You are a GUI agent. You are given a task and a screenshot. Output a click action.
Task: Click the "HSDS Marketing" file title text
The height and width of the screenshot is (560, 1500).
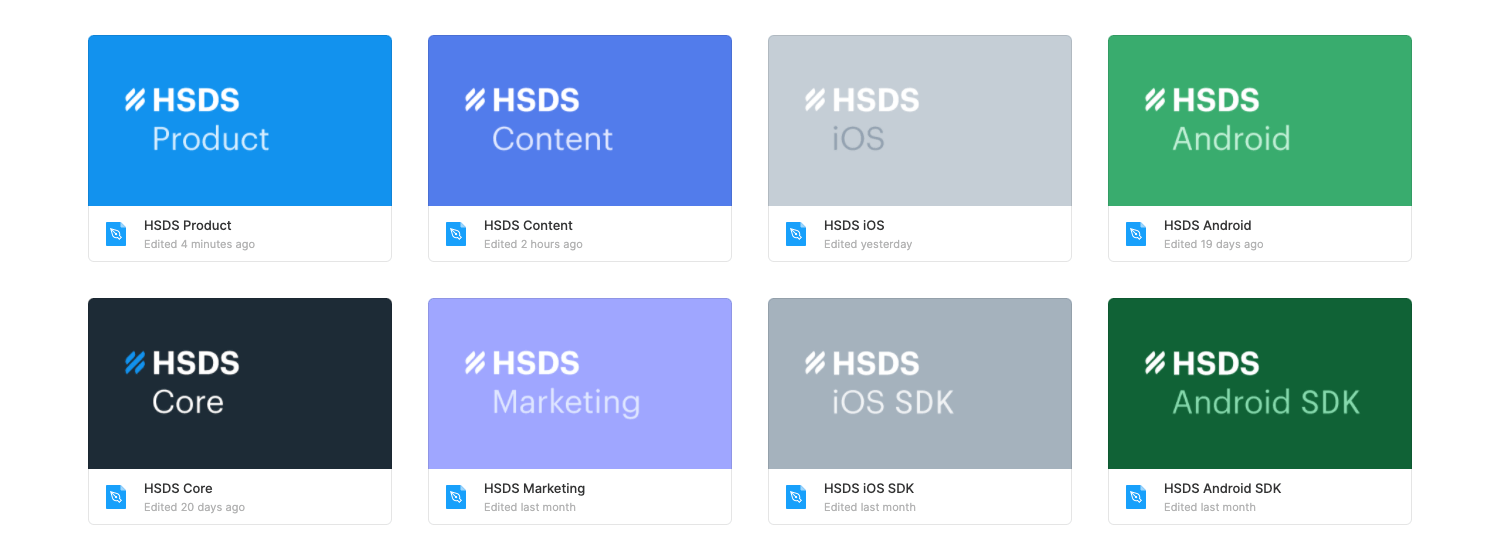coord(534,489)
